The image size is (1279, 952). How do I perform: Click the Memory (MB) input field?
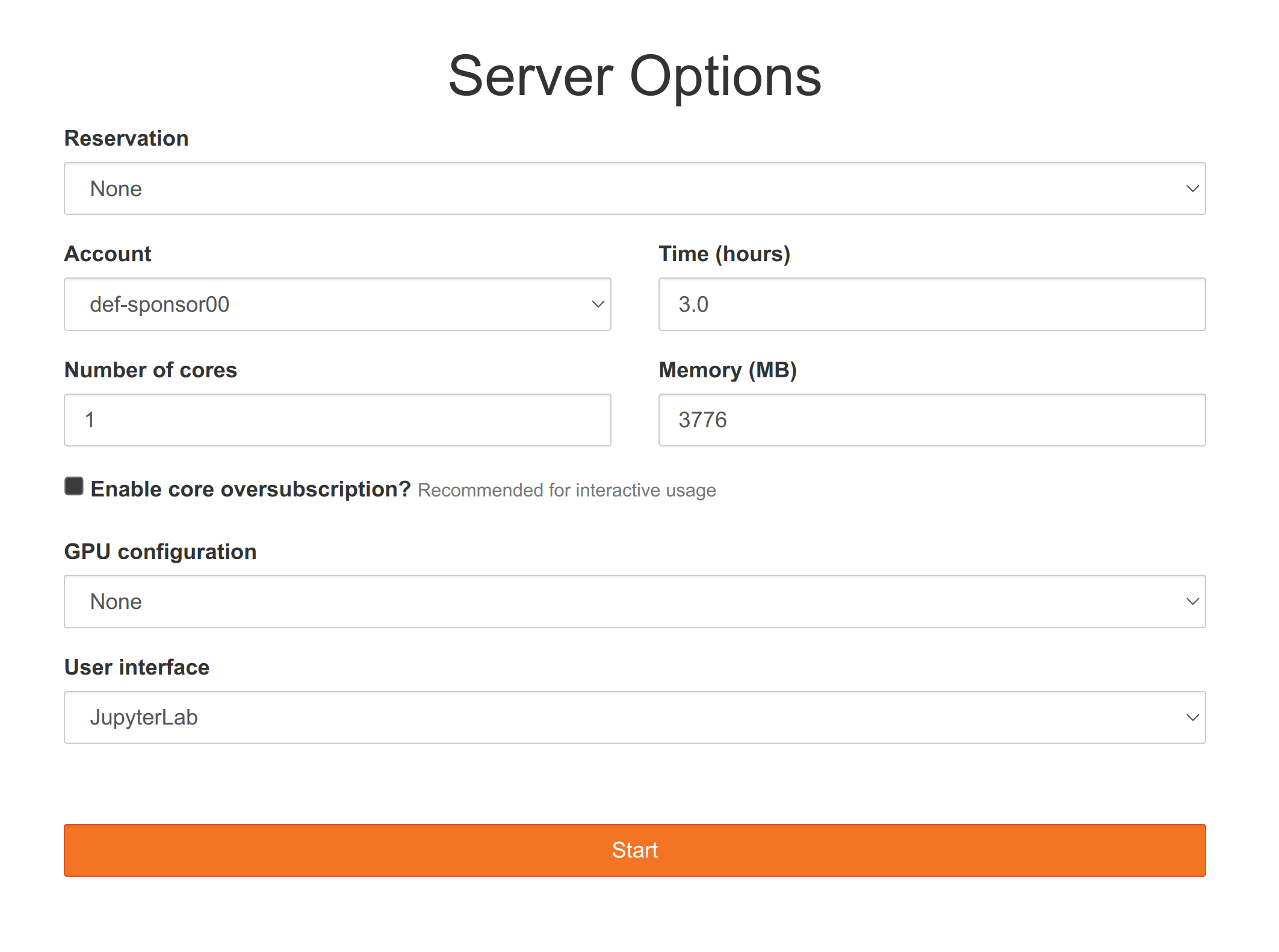point(932,420)
